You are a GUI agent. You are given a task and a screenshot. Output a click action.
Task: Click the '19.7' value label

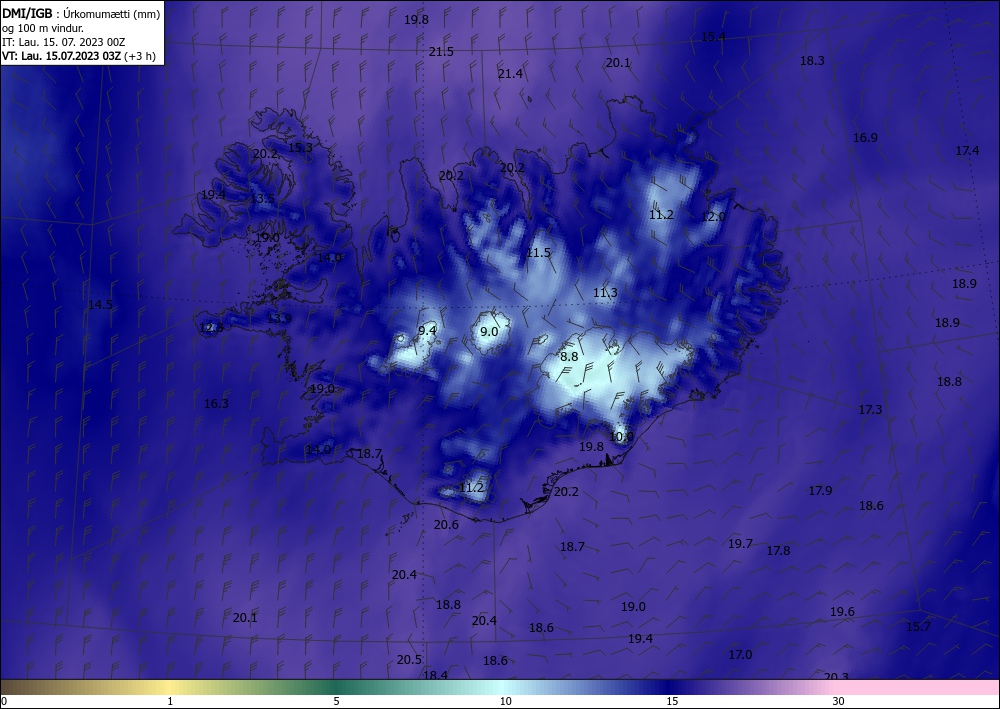pyautogui.click(x=740, y=544)
